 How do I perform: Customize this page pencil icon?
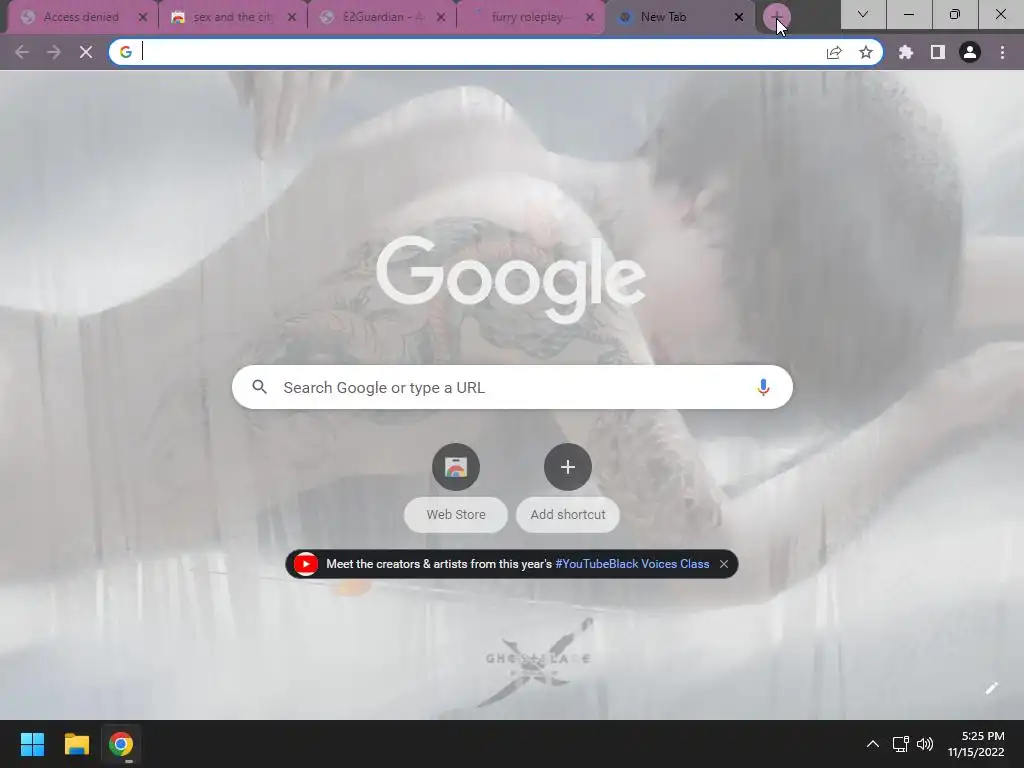[991, 688]
